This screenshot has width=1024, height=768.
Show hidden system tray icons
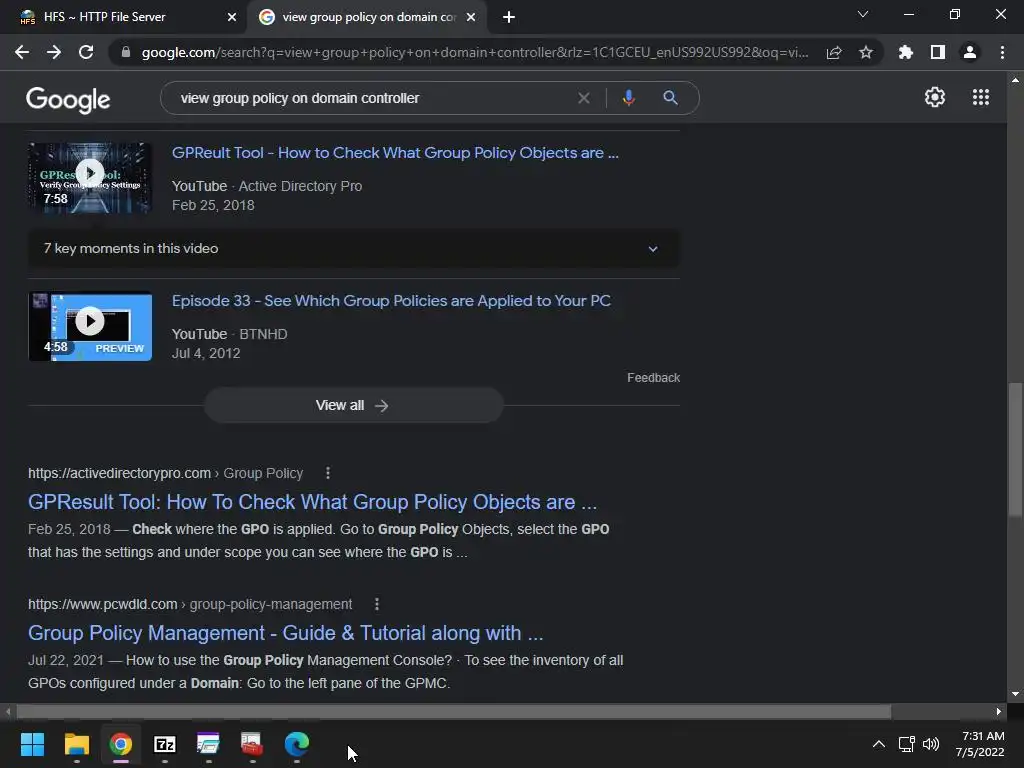(x=879, y=744)
